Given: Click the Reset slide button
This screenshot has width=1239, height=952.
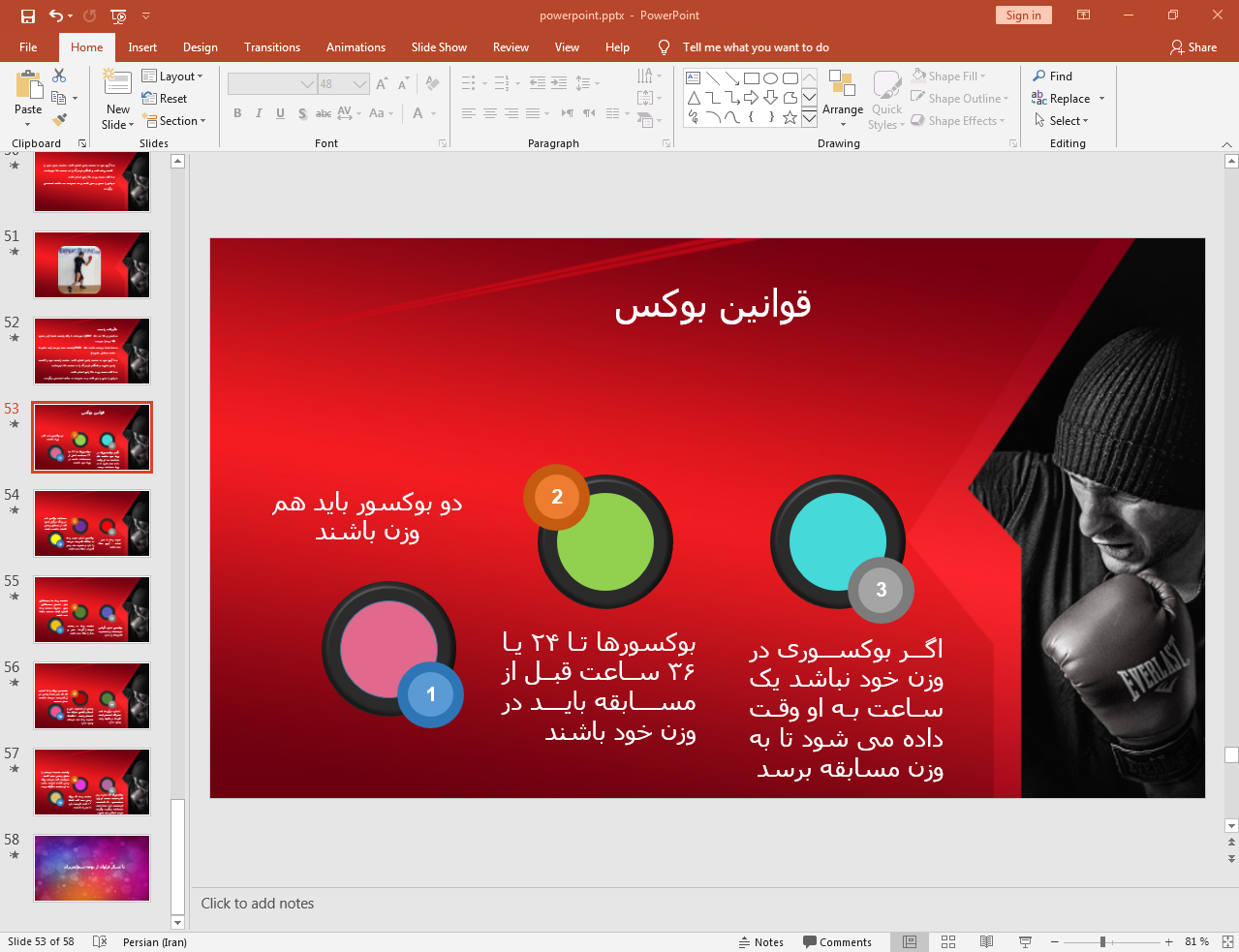Looking at the screenshot, I should [x=165, y=99].
